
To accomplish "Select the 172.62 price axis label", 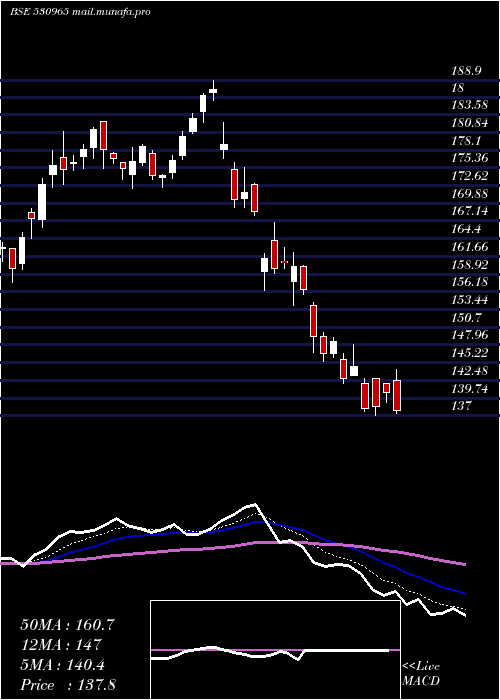I will tap(470, 176).
